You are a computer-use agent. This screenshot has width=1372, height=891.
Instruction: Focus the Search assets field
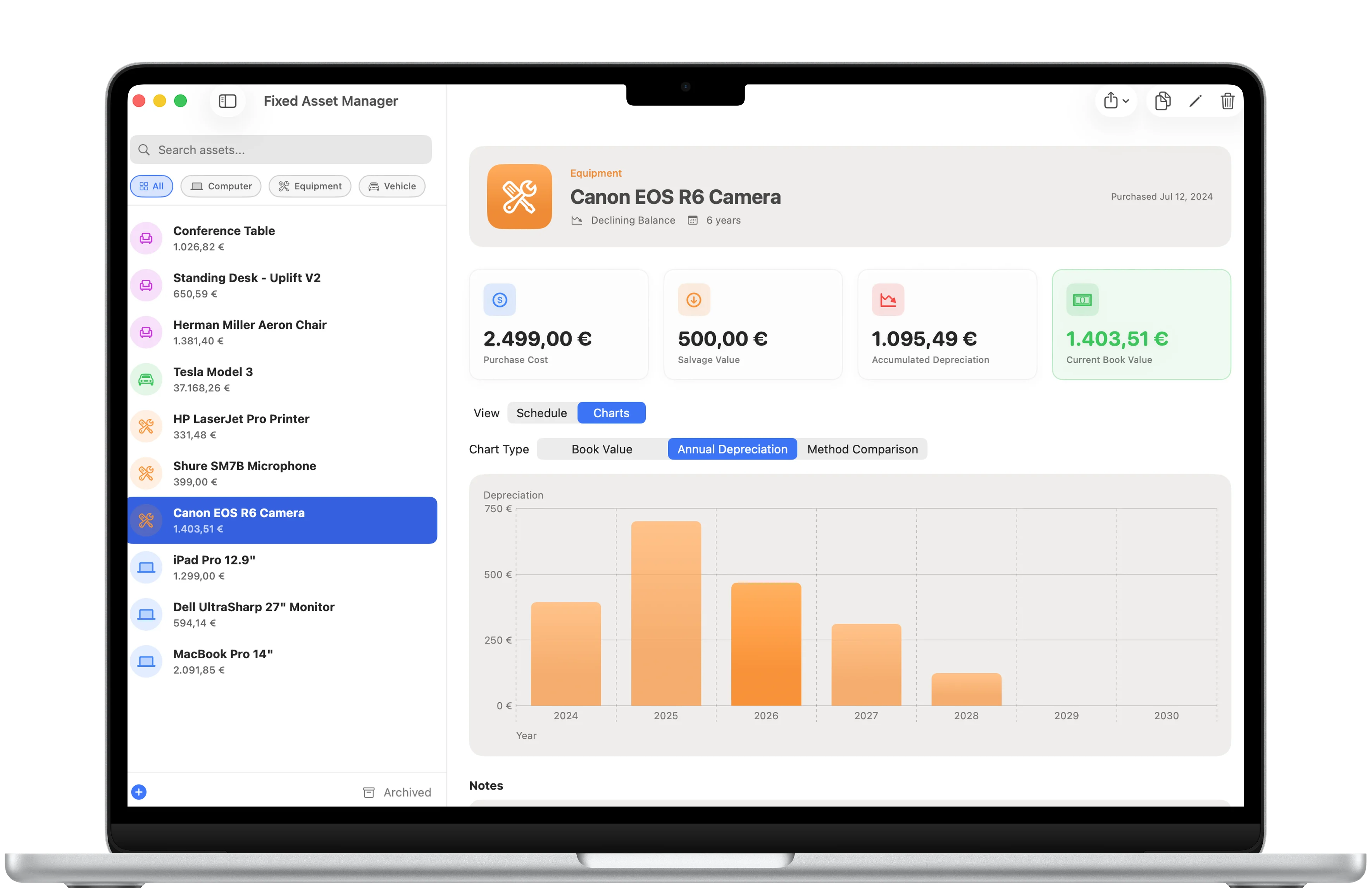281,150
